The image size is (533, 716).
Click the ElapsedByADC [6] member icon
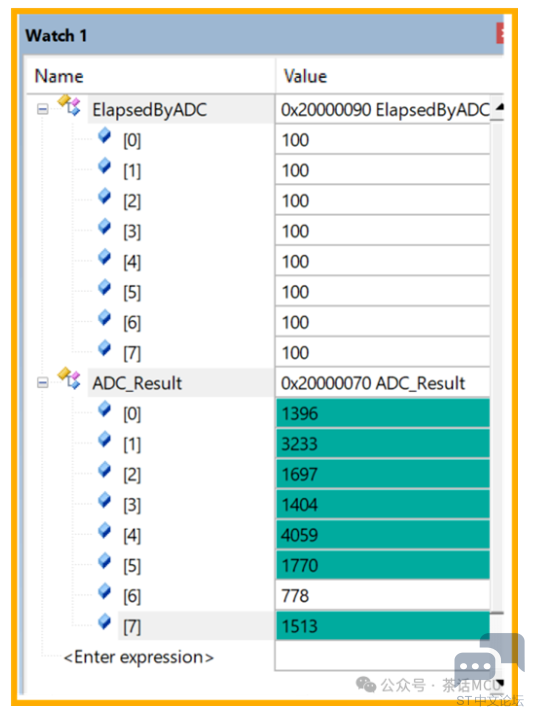point(105,318)
